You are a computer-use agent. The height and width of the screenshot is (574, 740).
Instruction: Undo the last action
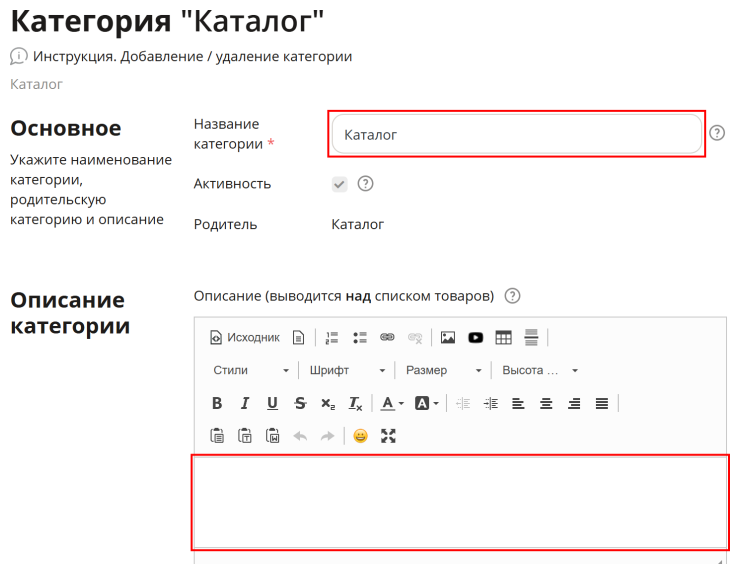pos(300,436)
